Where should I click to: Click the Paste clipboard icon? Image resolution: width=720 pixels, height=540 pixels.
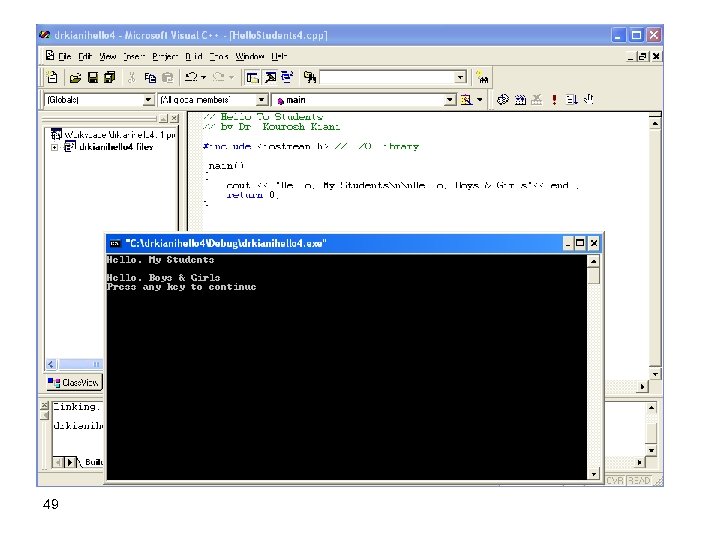point(168,78)
